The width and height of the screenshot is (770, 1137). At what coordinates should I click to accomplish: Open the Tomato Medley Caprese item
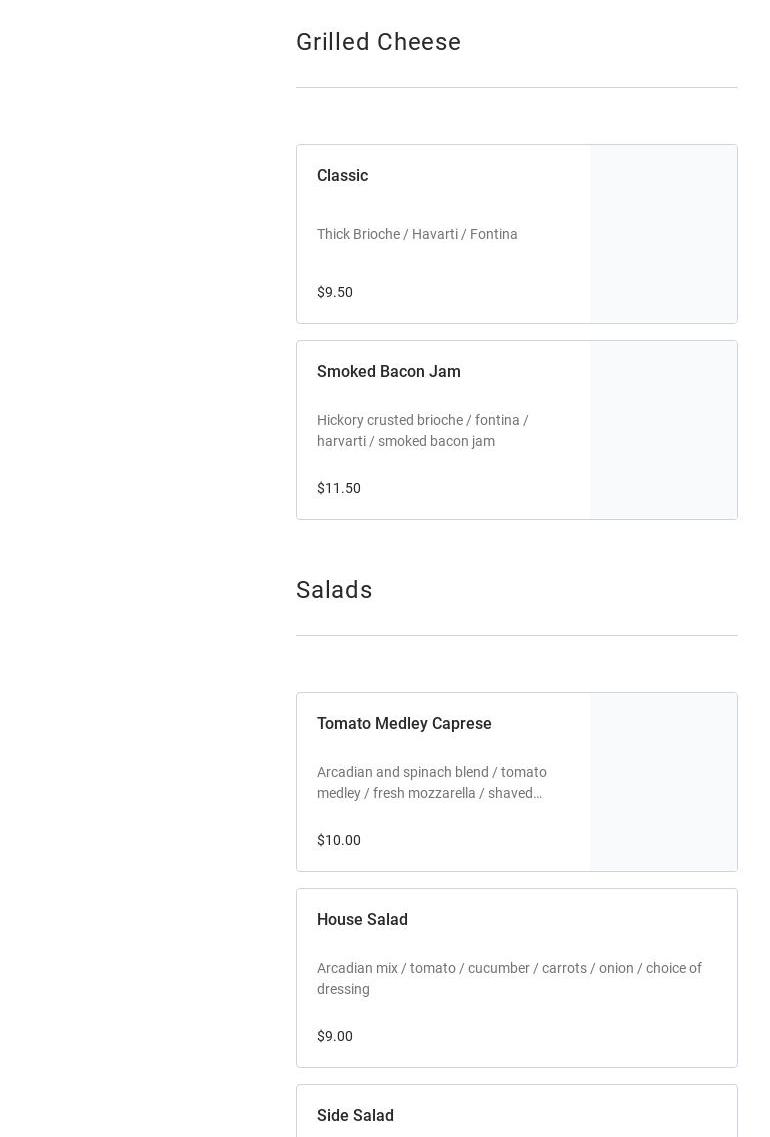click(404, 724)
